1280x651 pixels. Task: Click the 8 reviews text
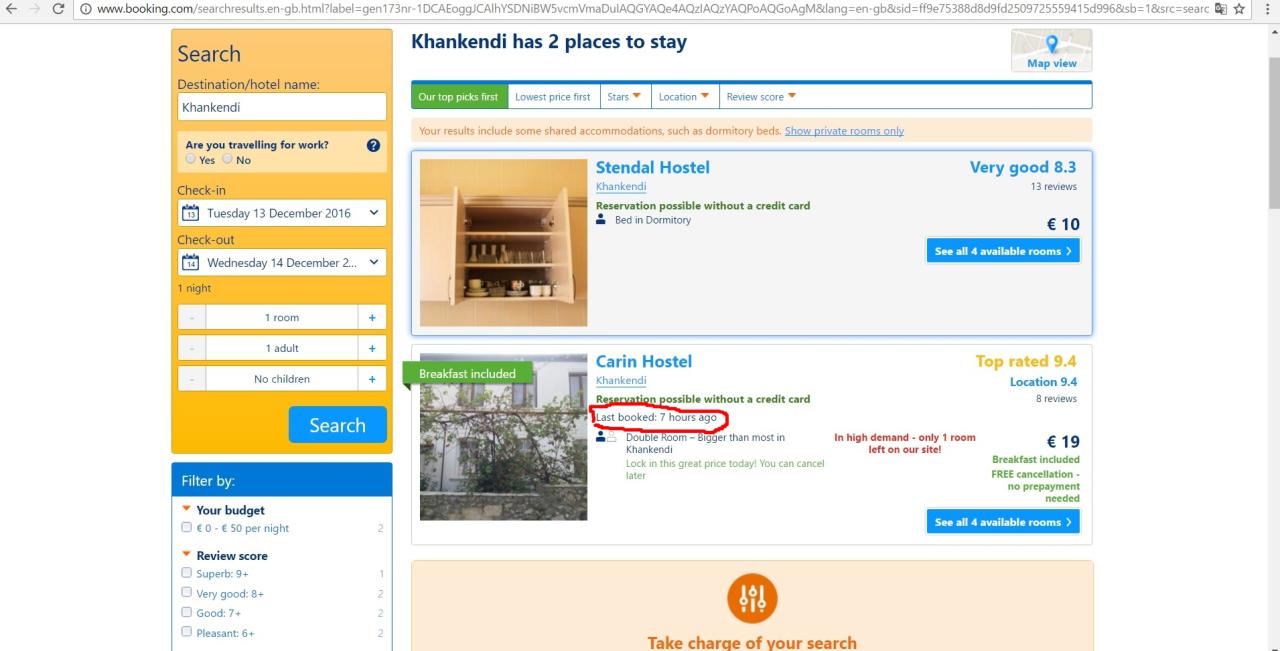(1056, 399)
